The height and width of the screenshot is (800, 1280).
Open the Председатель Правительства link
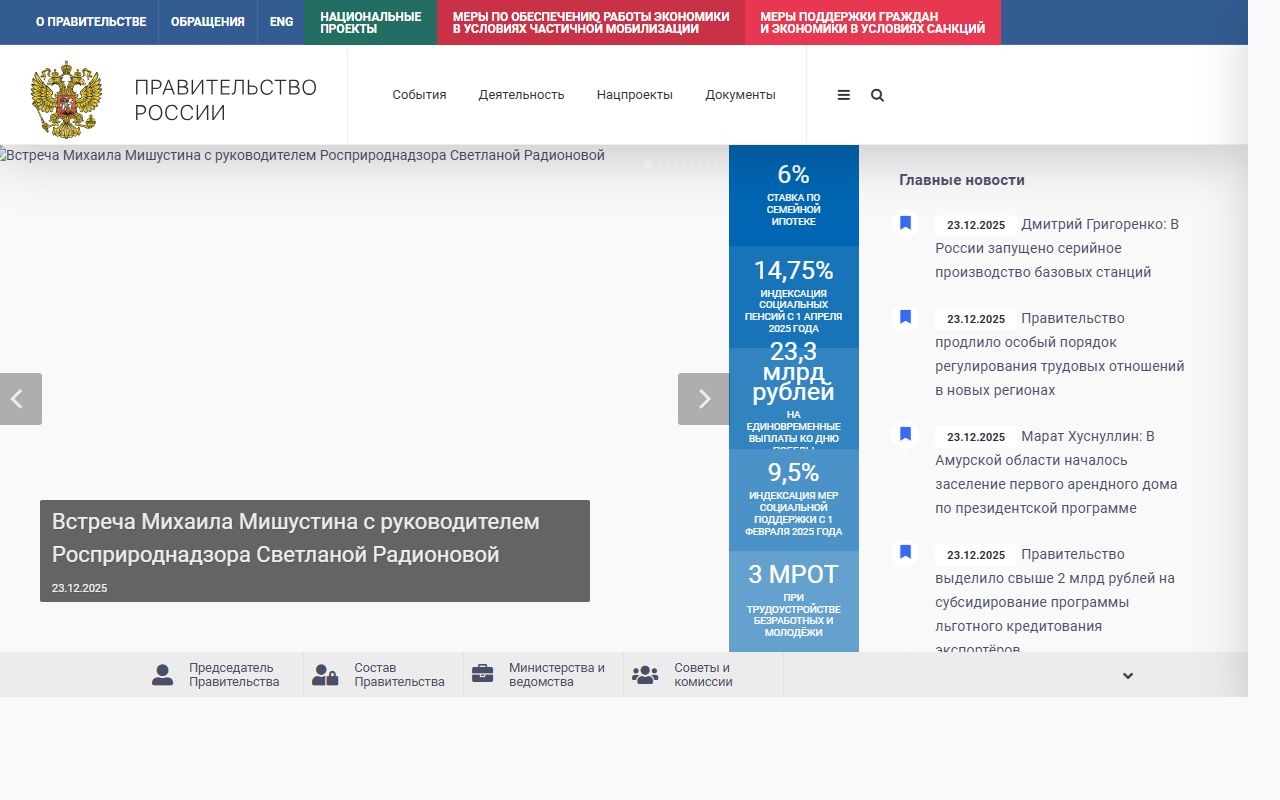234,675
